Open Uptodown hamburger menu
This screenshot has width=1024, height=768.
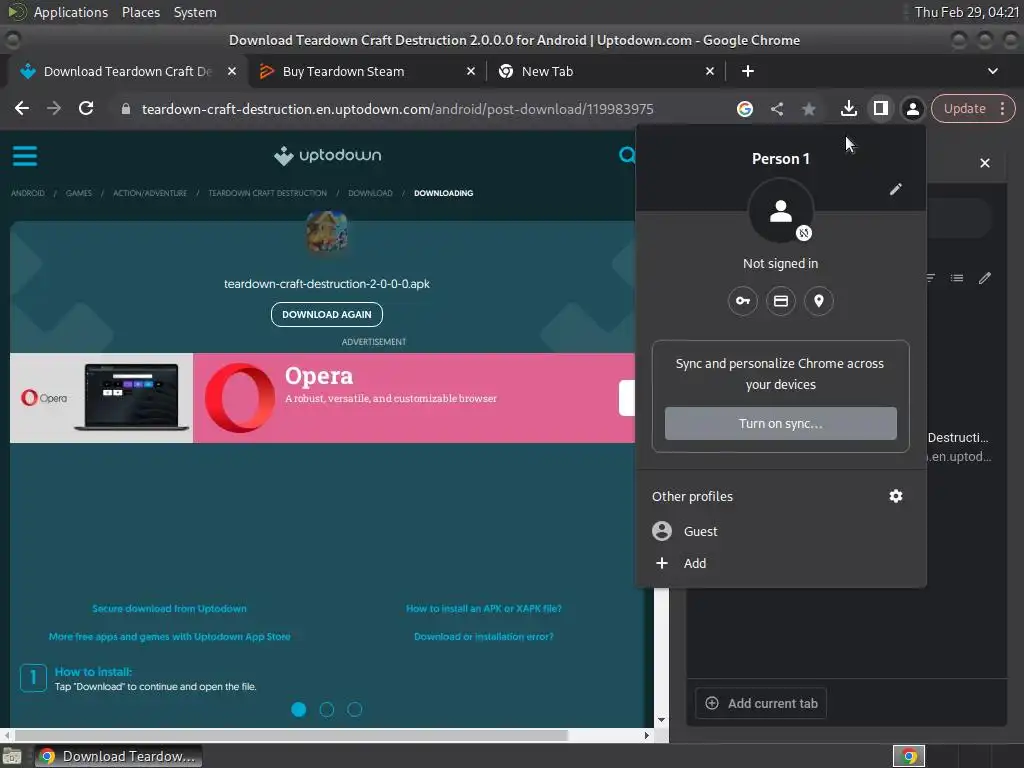(25, 156)
